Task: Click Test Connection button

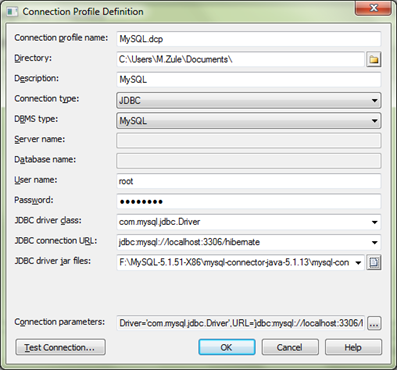Action: tap(60, 347)
